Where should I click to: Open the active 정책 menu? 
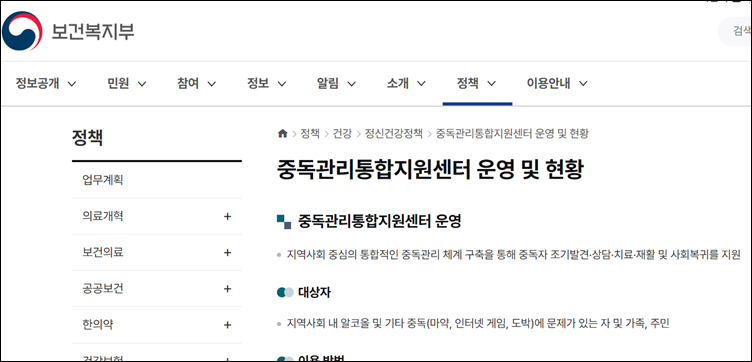point(477,83)
